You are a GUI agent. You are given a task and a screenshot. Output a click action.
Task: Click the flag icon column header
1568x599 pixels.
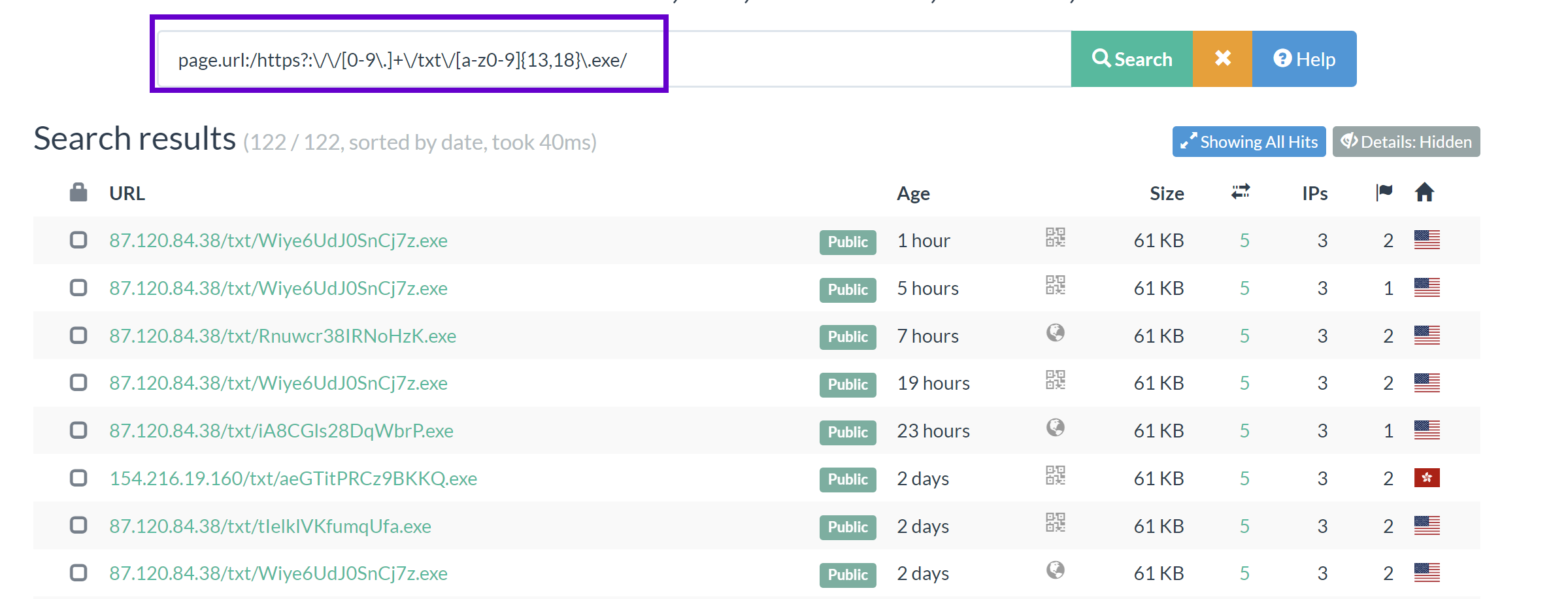pyautogui.click(x=1384, y=192)
